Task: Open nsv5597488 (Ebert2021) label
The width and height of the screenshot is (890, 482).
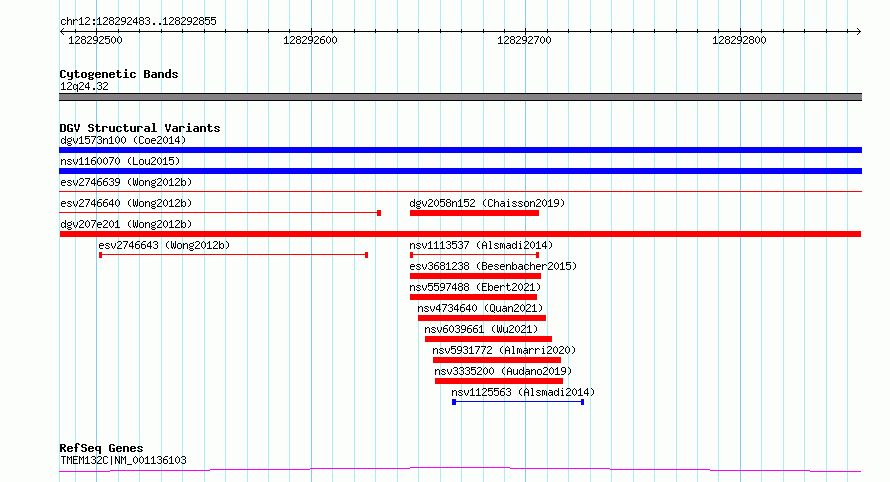Action: [475, 287]
